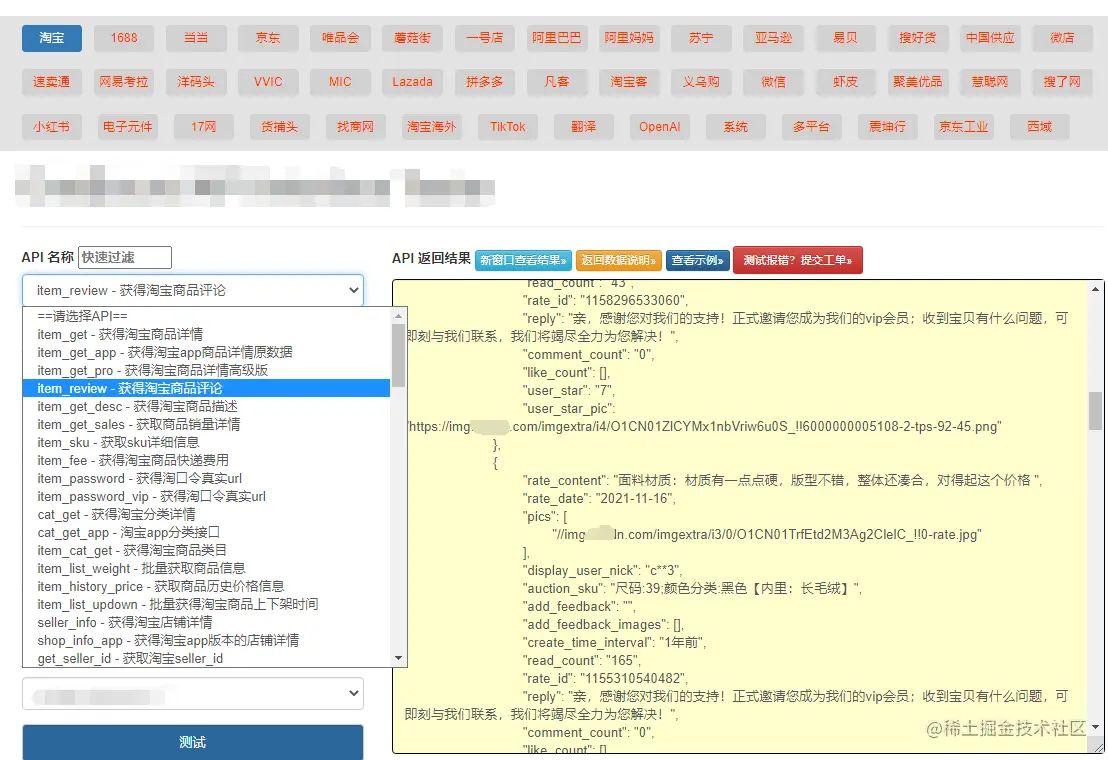Click the 速卖通 platform button

click(52, 82)
